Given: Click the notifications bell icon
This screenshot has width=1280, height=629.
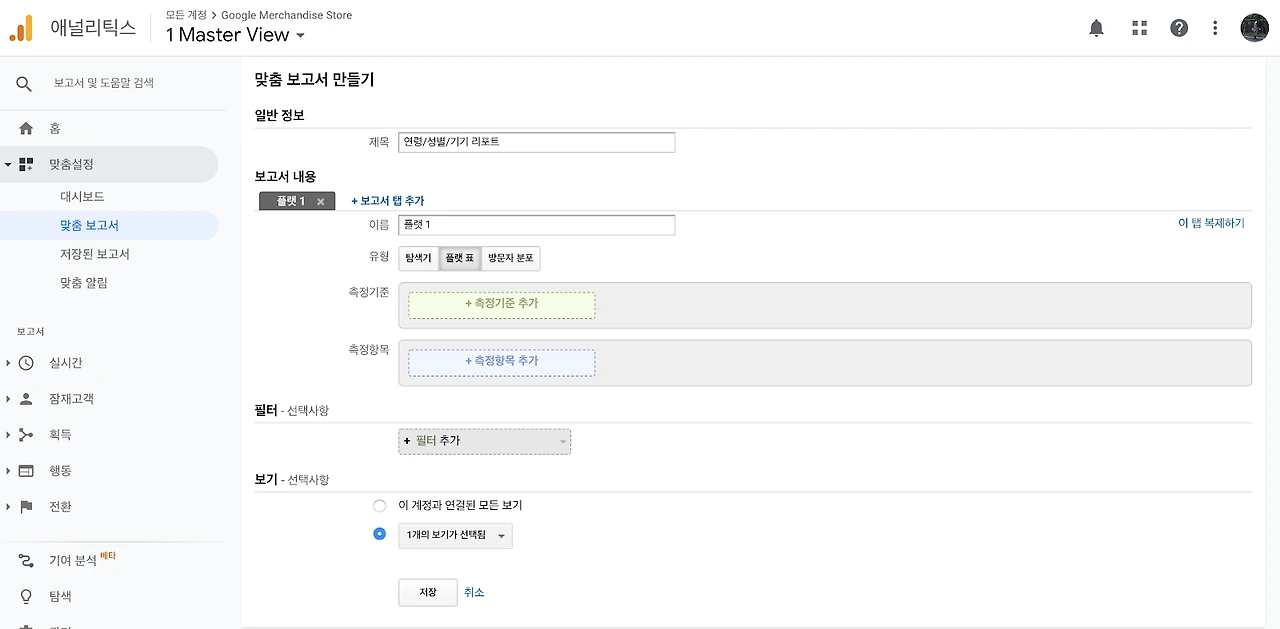Looking at the screenshot, I should [x=1096, y=28].
